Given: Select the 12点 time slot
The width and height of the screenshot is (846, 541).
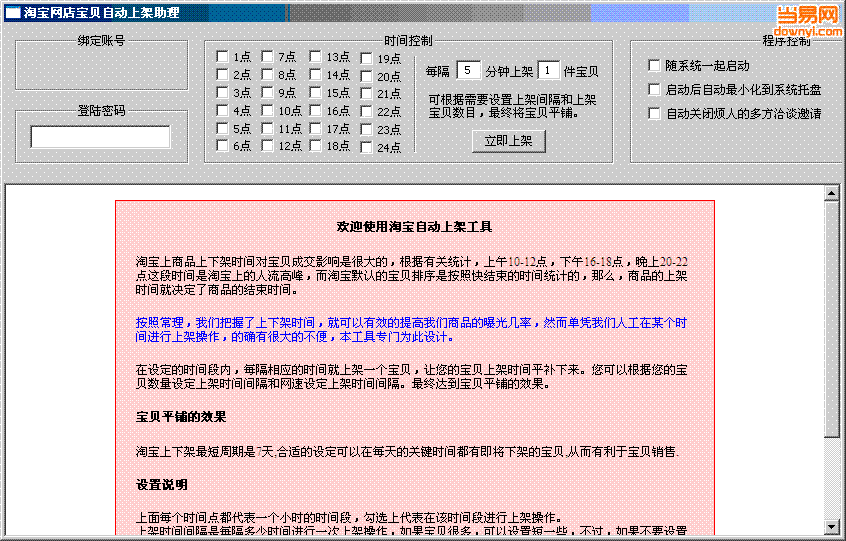Looking at the screenshot, I should pos(267,146).
